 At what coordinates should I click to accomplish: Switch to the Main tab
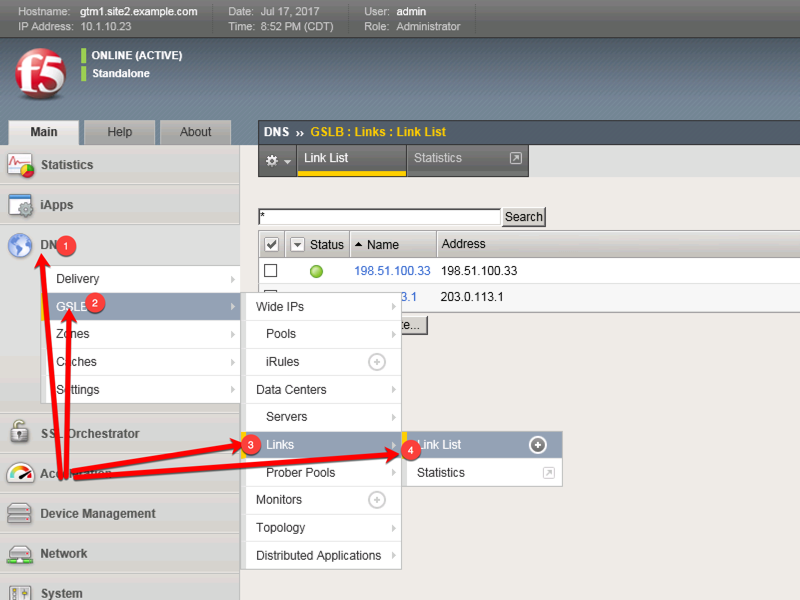pos(44,133)
